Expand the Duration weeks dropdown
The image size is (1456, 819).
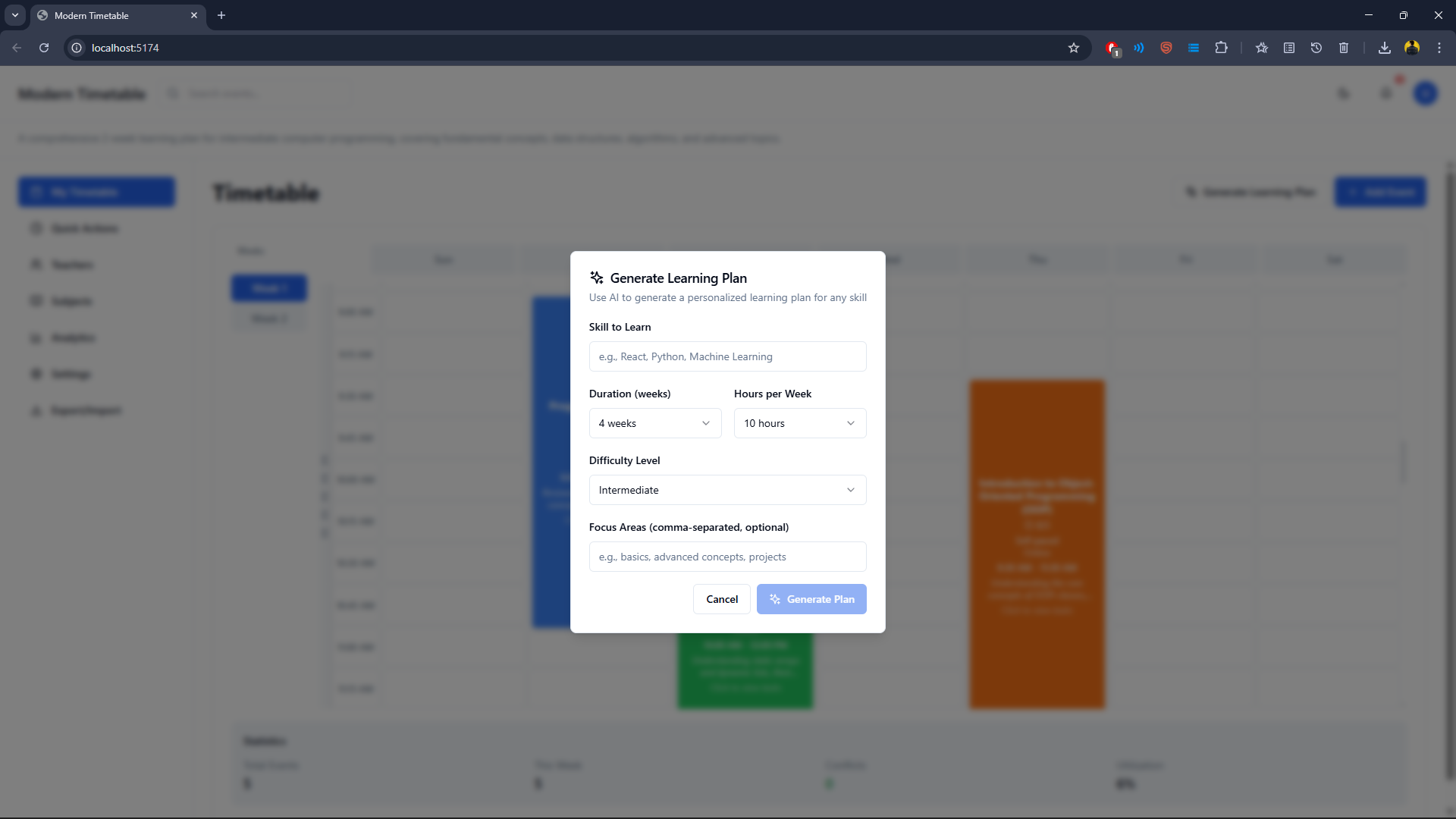pyautogui.click(x=654, y=423)
